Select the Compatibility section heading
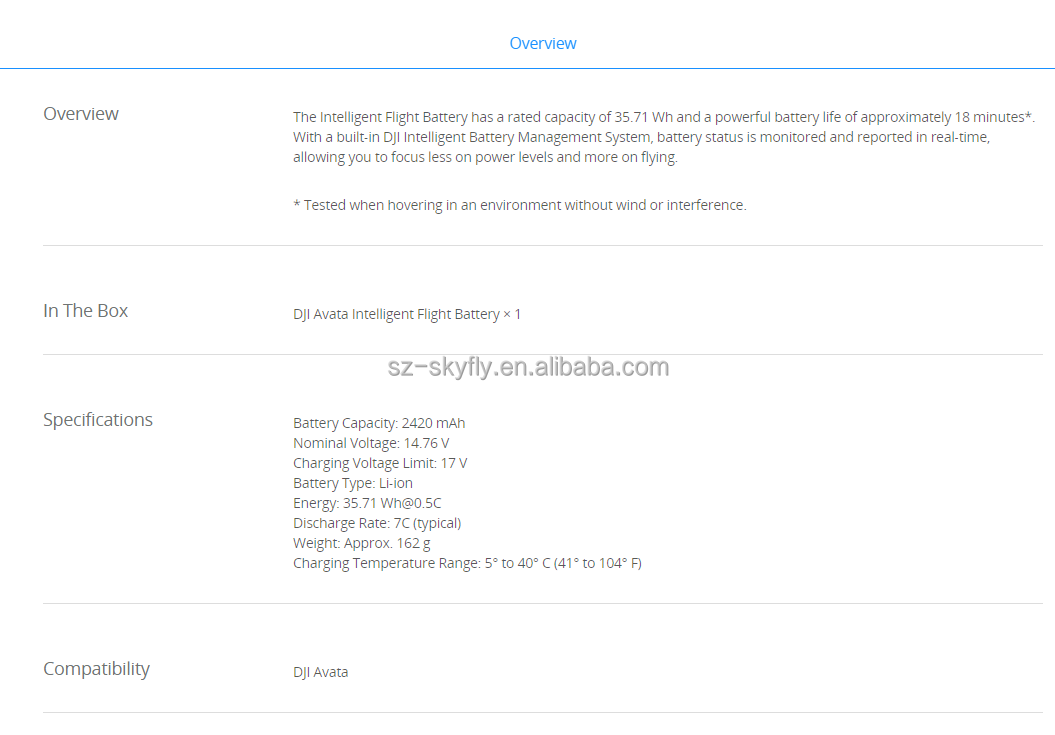 (96, 669)
